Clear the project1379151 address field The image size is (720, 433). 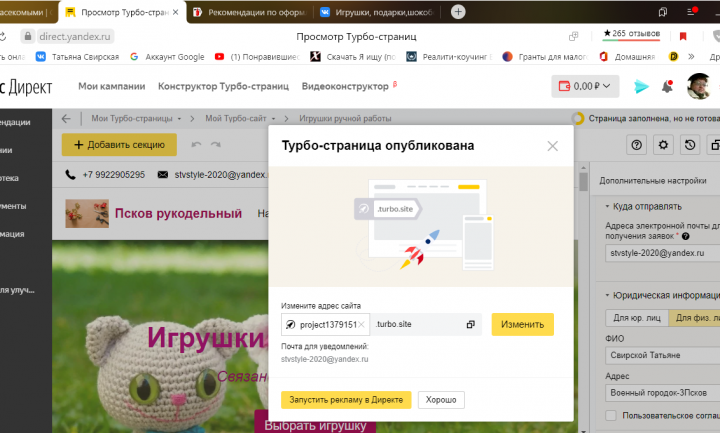point(361,325)
